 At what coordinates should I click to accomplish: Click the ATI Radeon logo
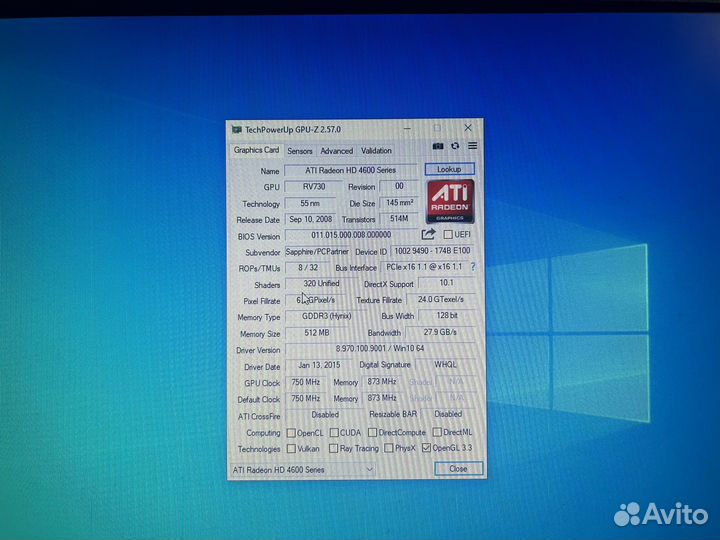tap(450, 201)
